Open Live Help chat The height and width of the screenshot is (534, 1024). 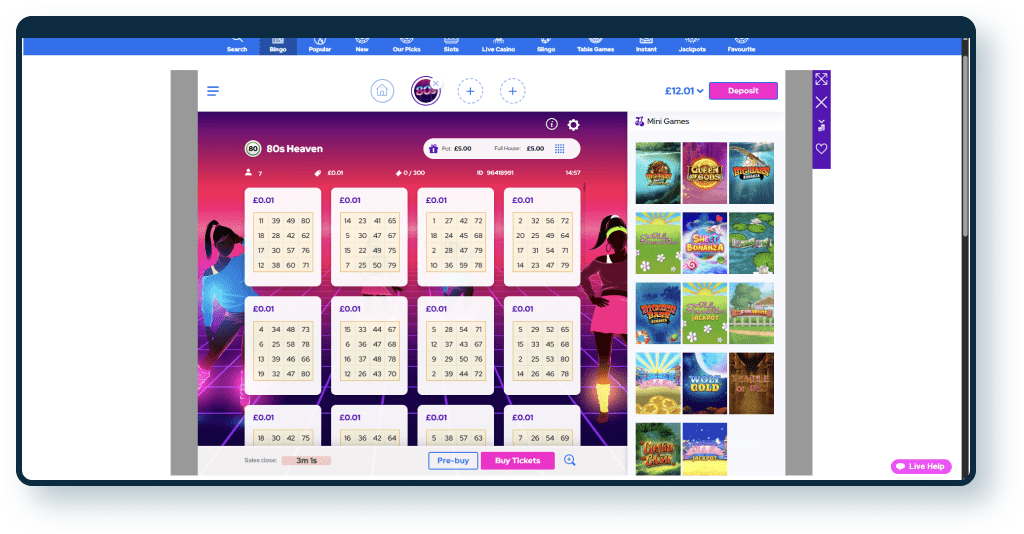coord(921,467)
